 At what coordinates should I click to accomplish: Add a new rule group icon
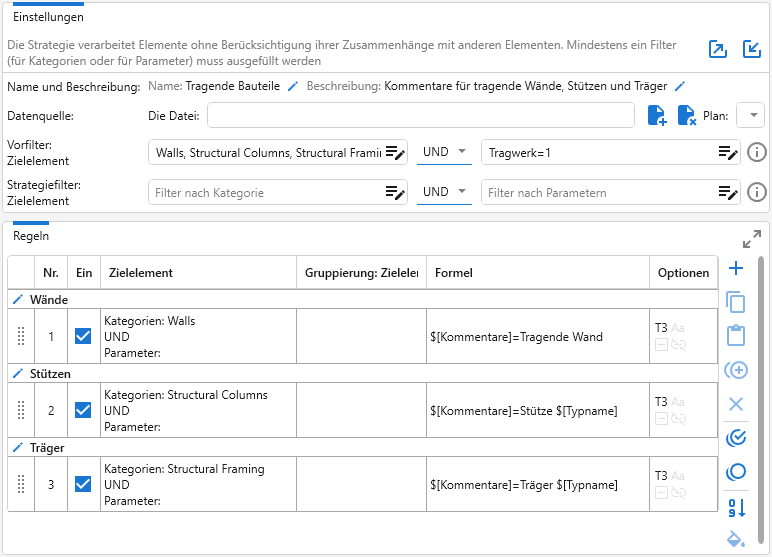736,370
